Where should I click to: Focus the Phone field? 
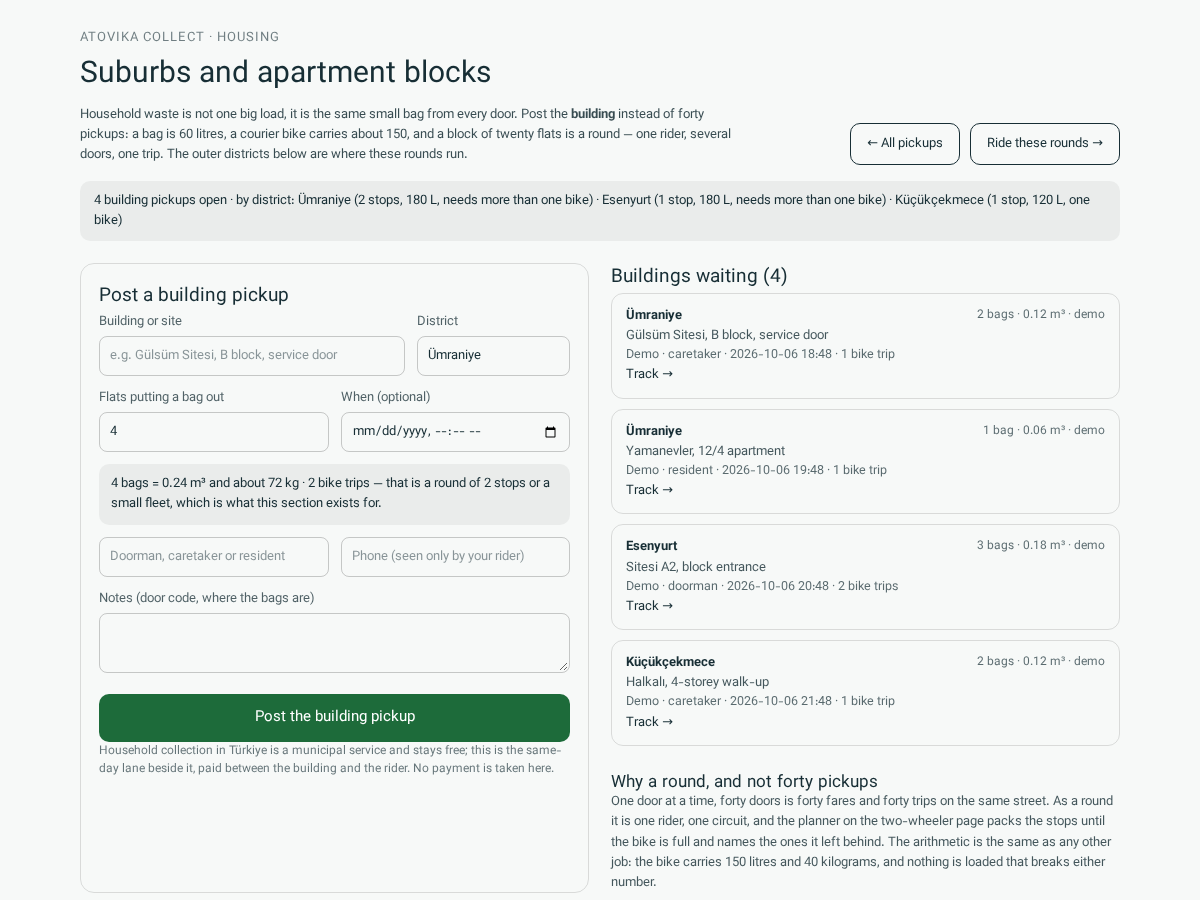click(x=455, y=557)
